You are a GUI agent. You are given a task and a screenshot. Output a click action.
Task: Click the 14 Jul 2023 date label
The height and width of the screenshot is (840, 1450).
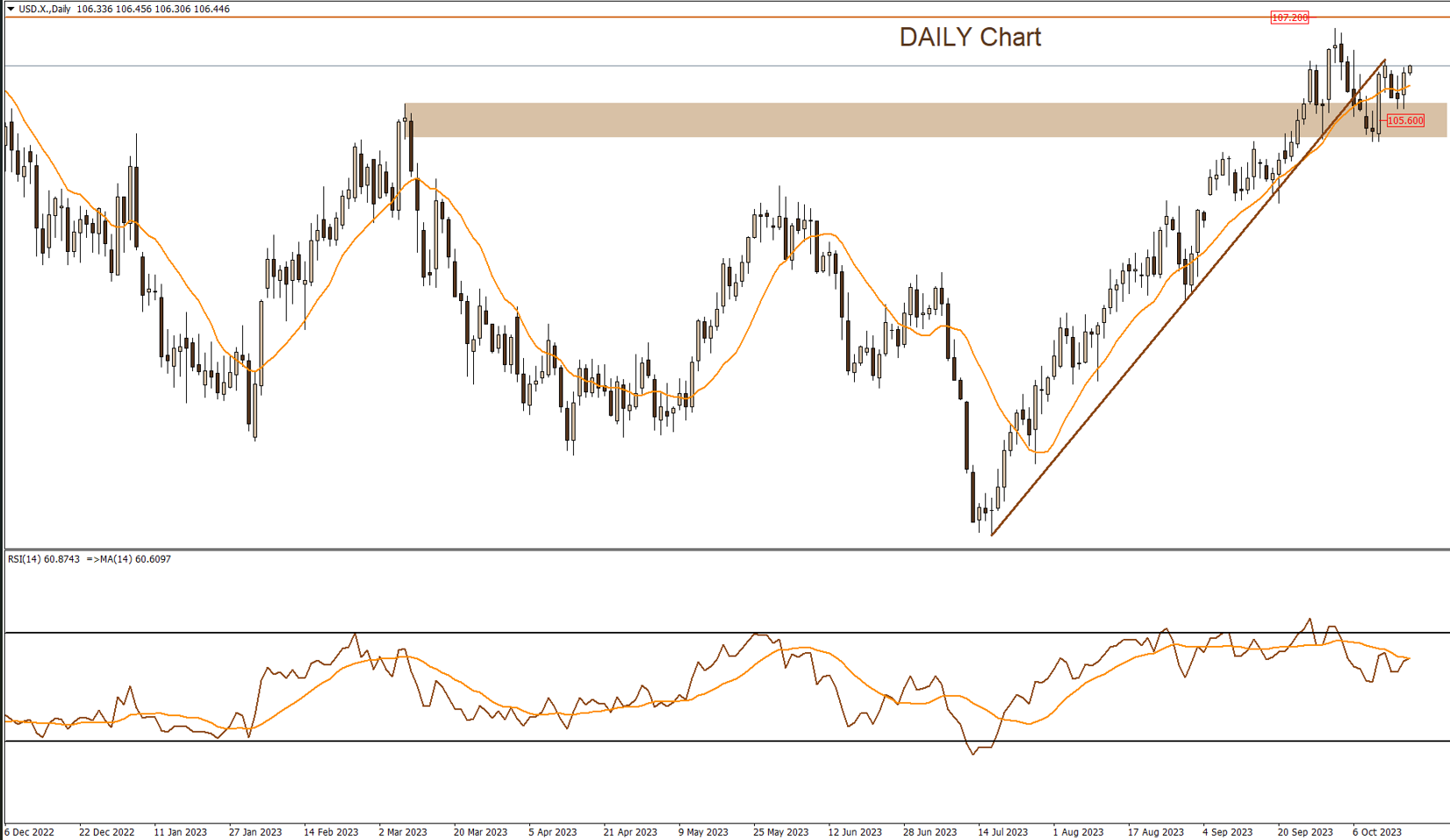[x=1003, y=832]
